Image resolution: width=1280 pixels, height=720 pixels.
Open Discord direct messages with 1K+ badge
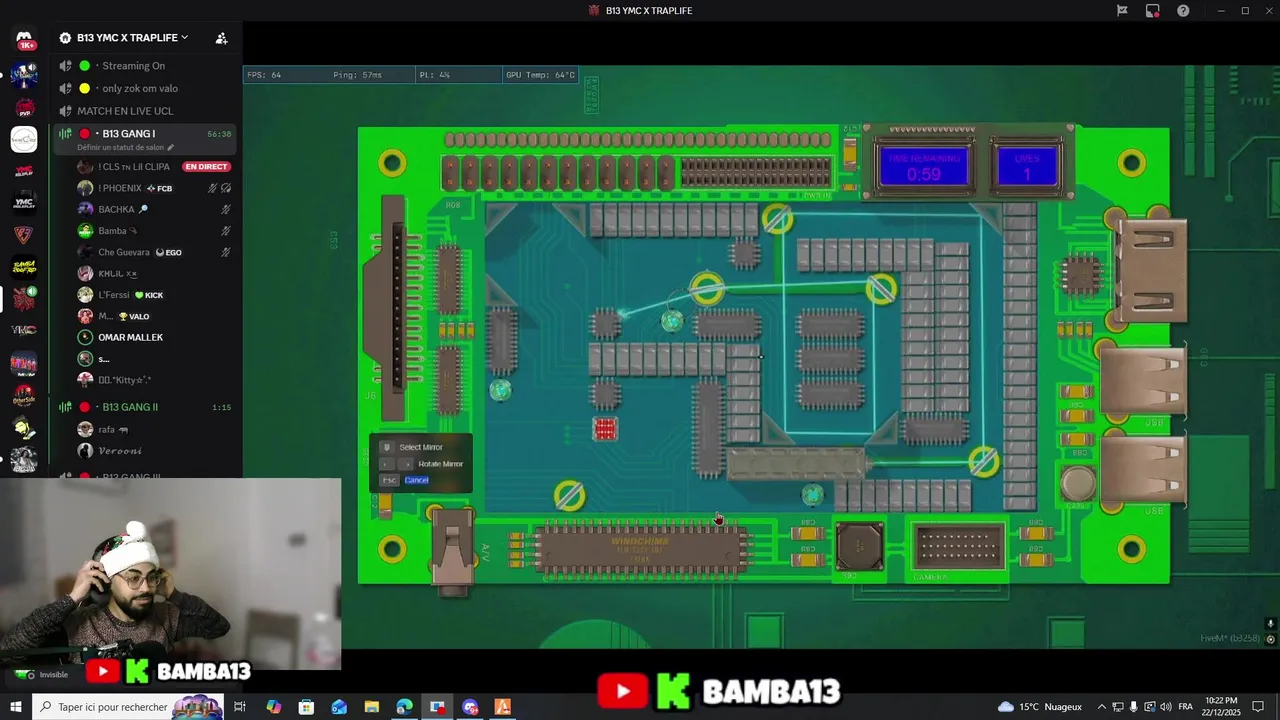pyautogui.click(x=24, y=39)
